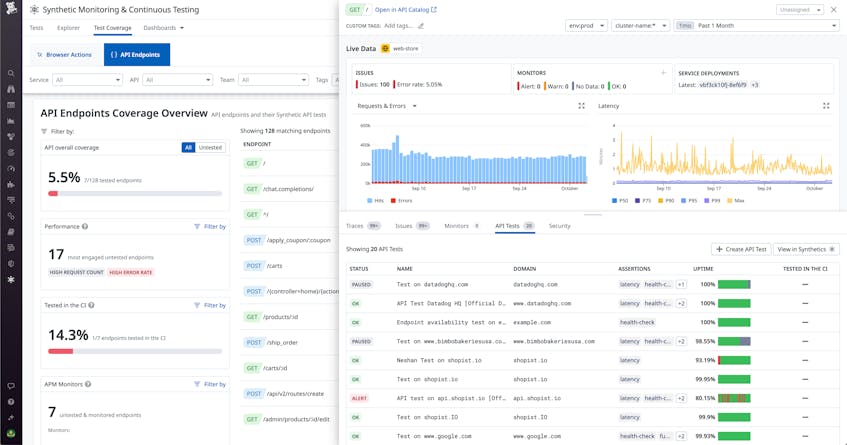The width and height of the screenshot is (847, 445).
Task: Close the endpoint side panel
Action: click(833, 10)
